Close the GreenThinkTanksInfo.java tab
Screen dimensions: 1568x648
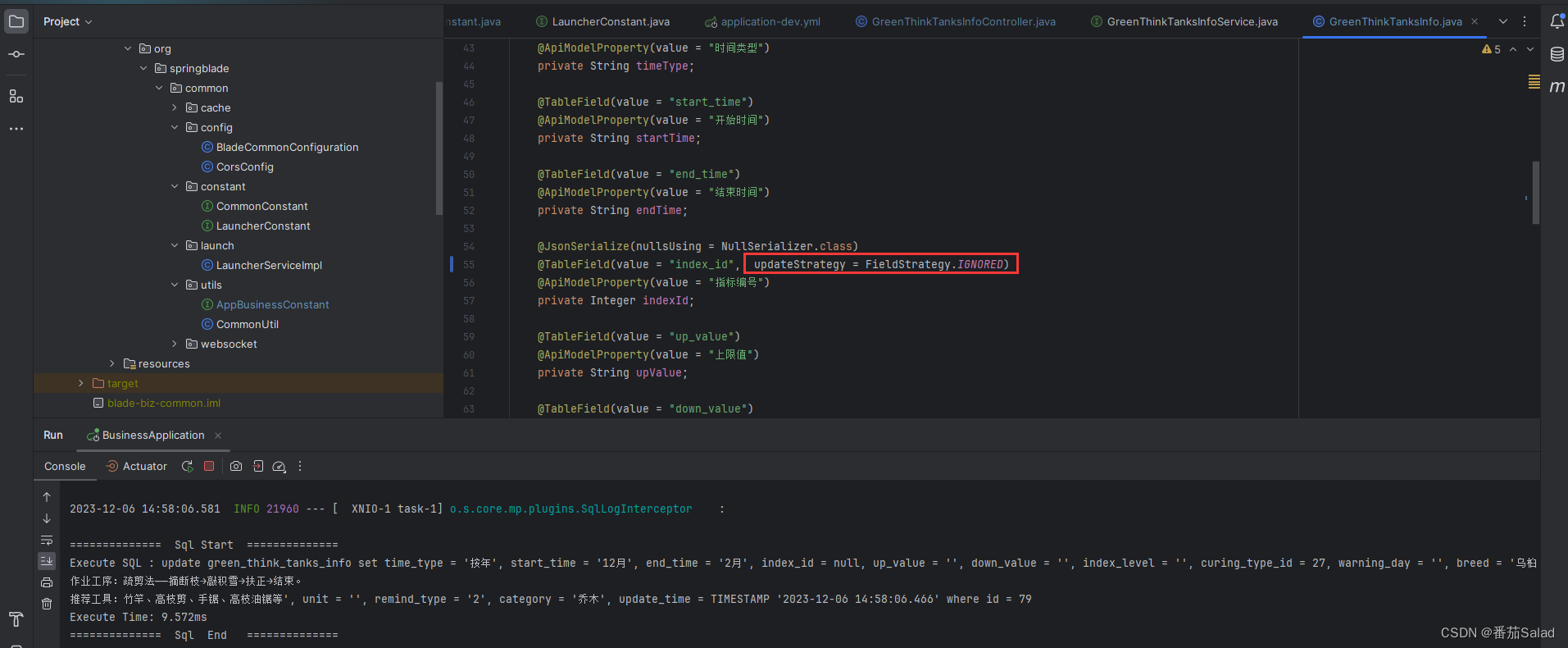1475,21
